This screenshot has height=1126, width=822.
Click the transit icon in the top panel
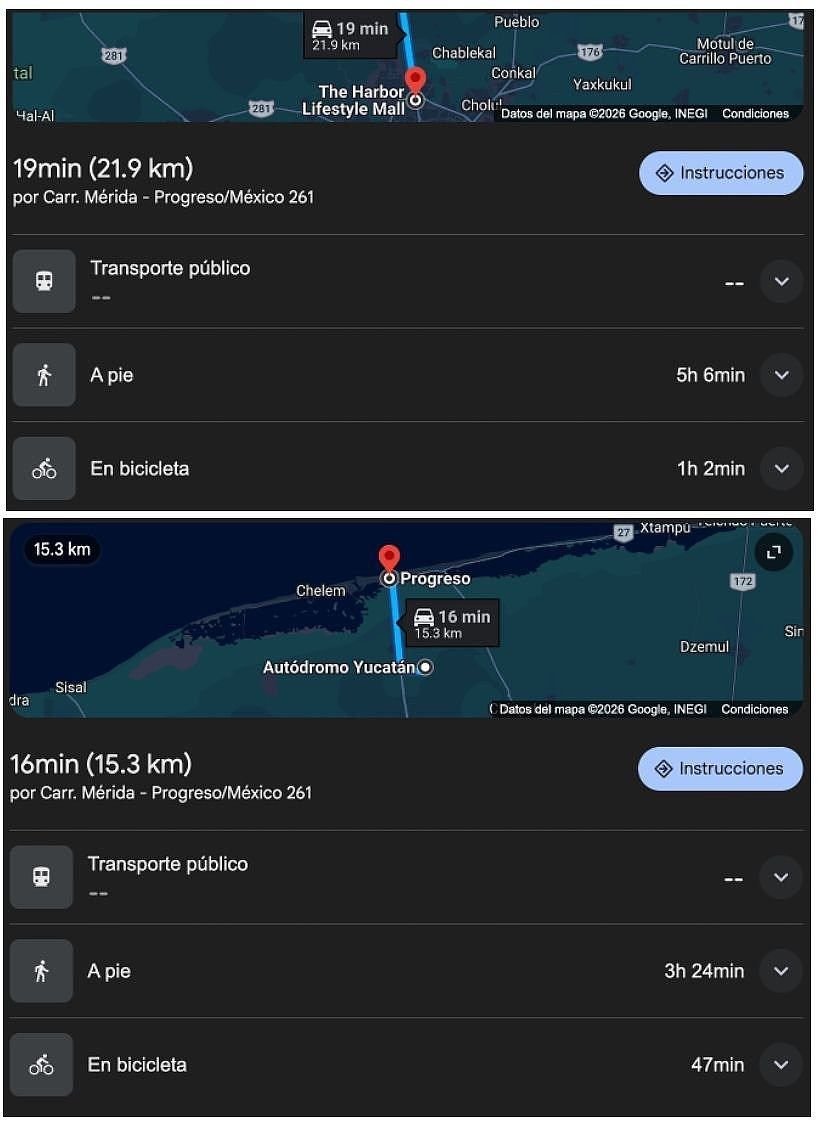click(44, 281)
